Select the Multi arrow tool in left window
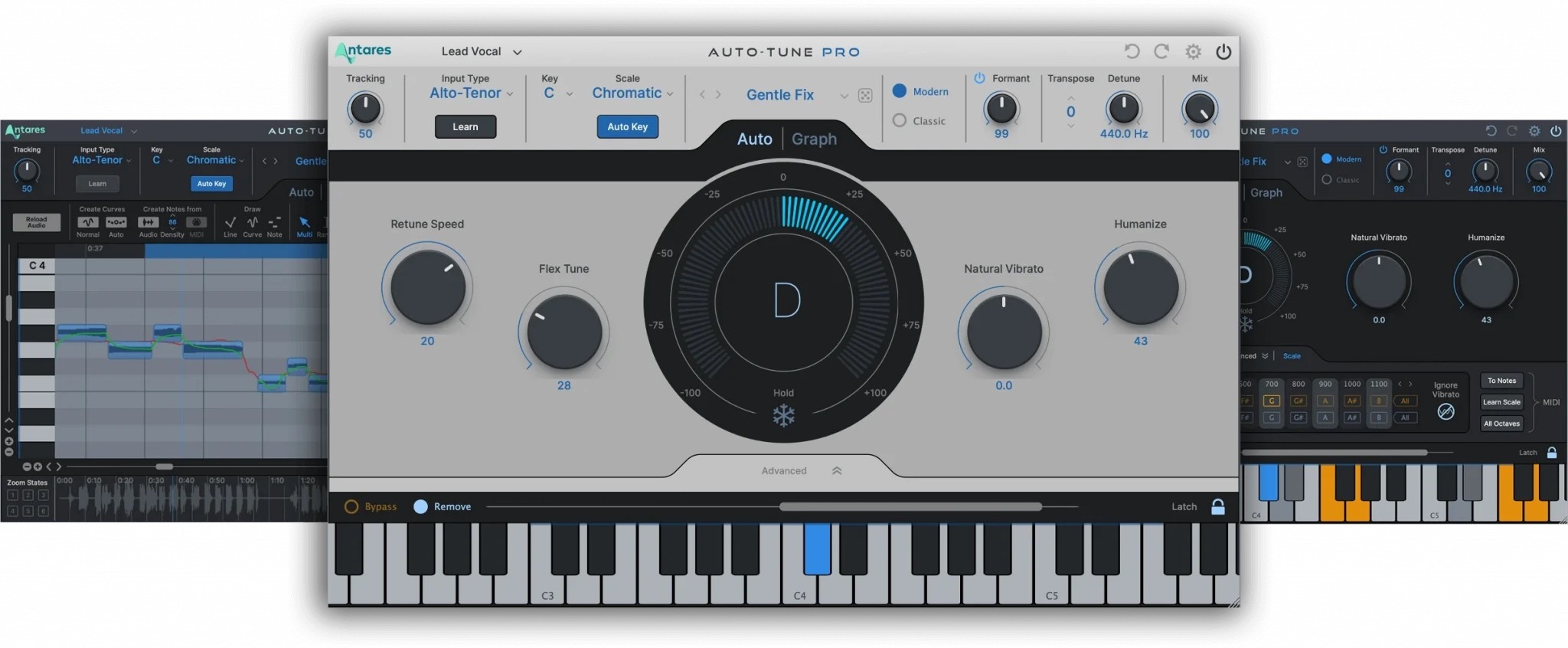Screen dimensions: 1568x648 (304, 222)
